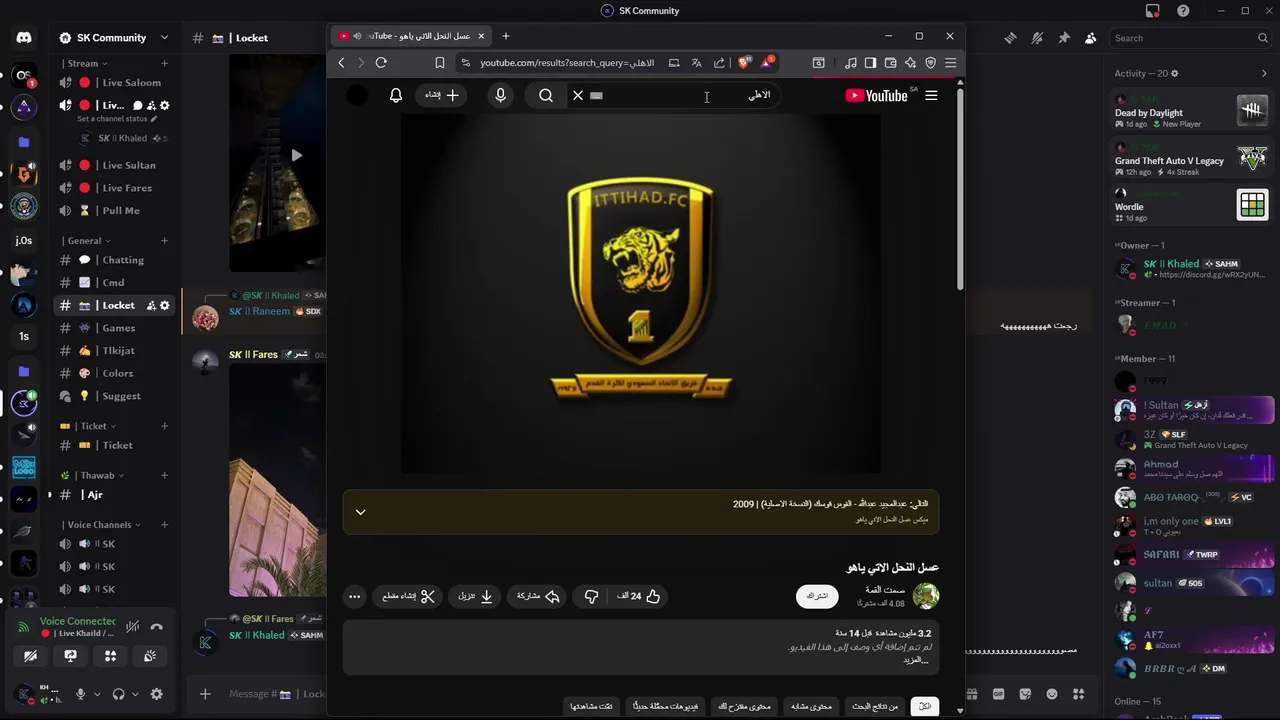1280x720 pixels.
Task: Share your screen in Discord
Action: 70,656
